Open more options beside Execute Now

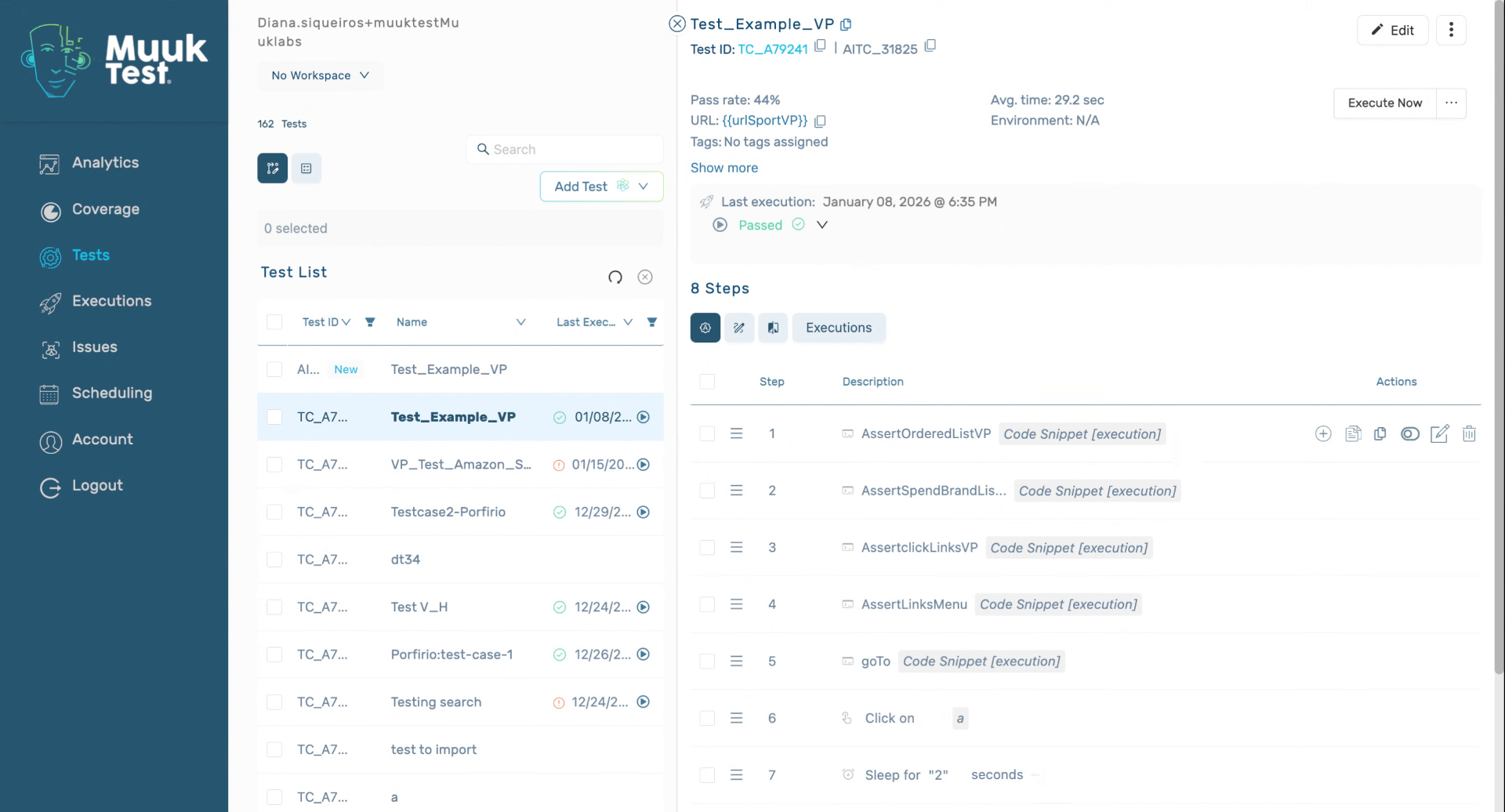tap(1451, 103)
